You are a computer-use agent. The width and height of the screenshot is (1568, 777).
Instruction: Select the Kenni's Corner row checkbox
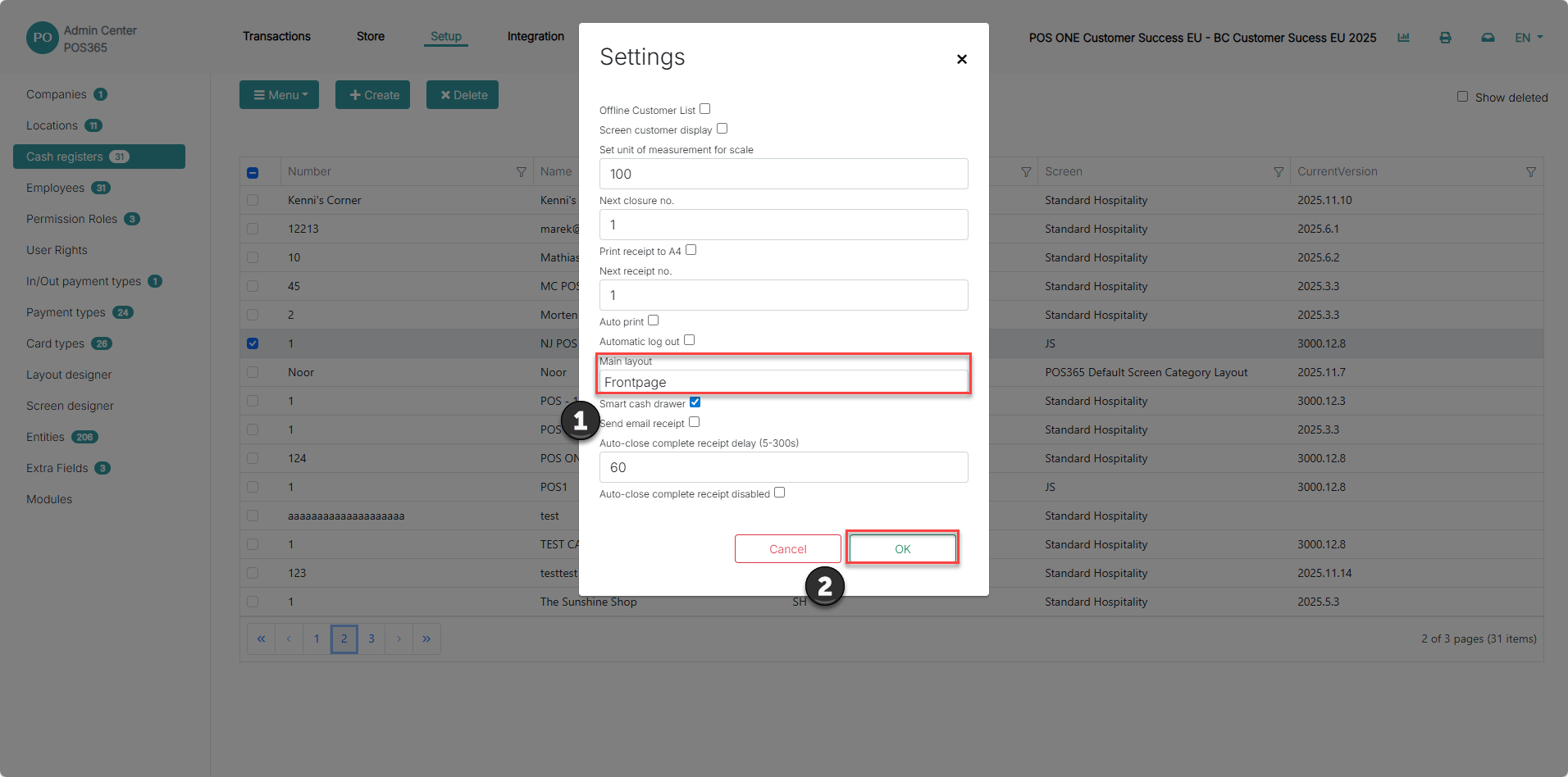click(253, 200)
